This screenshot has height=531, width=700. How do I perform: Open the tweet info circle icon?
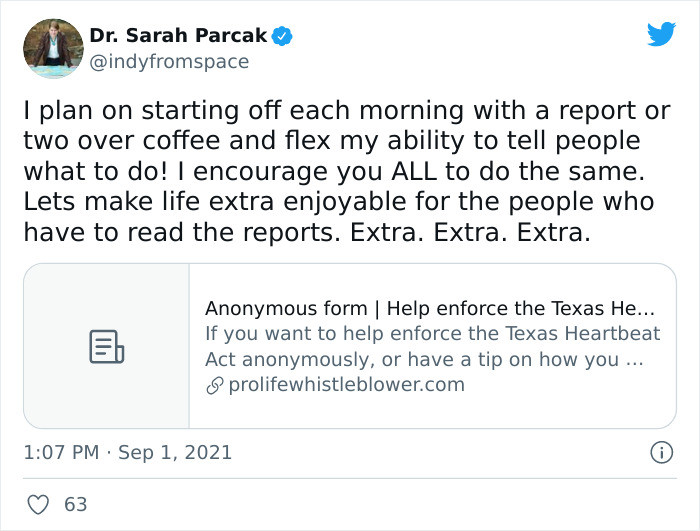click(661, 452)
